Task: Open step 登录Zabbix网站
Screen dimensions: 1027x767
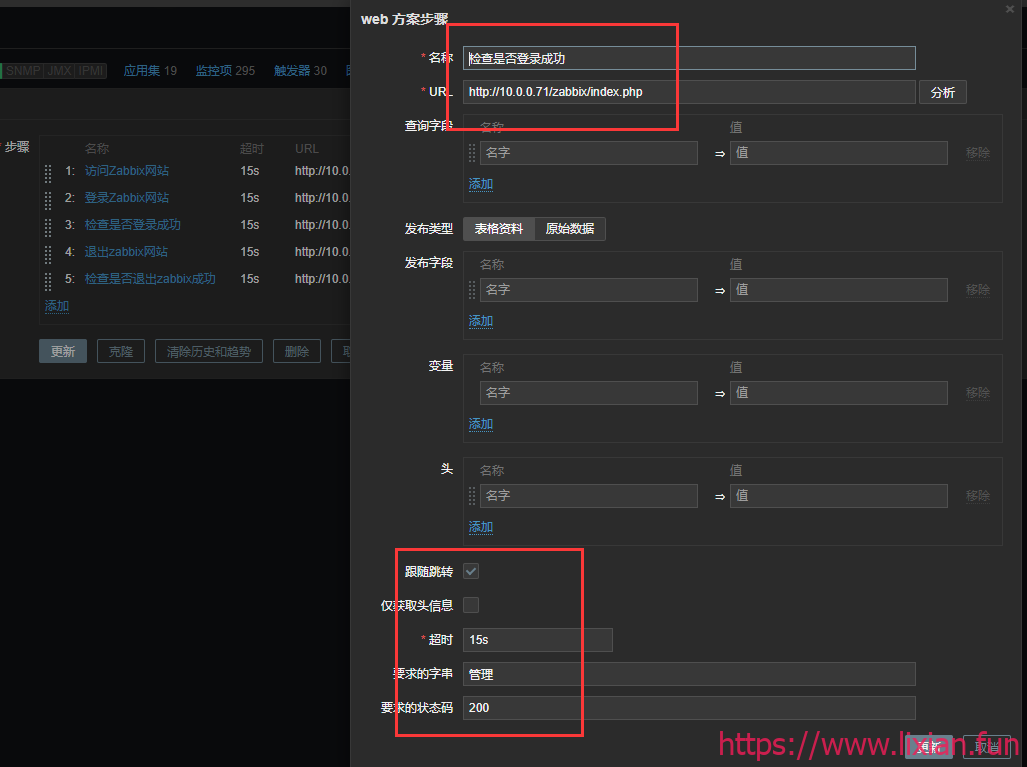Action: [126, 198]
